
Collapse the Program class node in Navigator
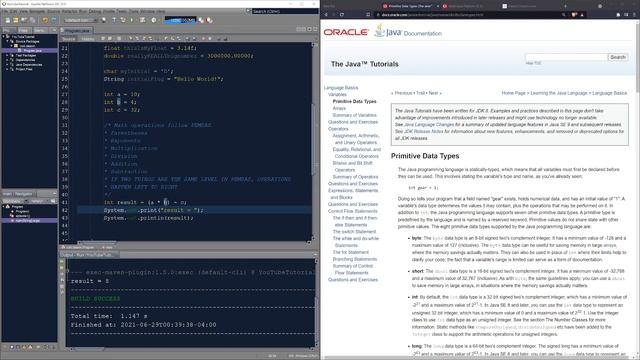4,207
